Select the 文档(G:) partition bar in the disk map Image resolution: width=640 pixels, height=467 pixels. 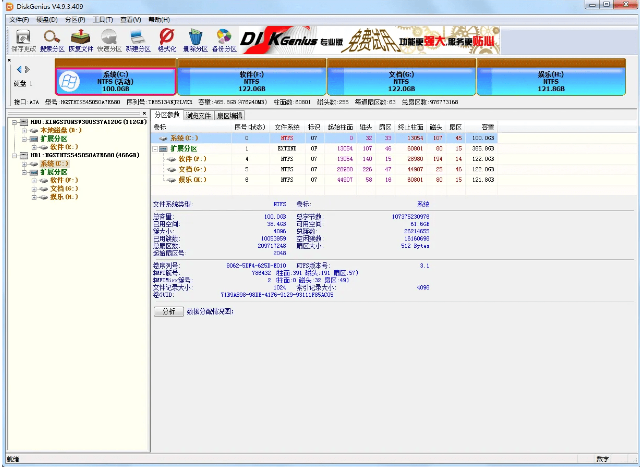pos(401,82)
